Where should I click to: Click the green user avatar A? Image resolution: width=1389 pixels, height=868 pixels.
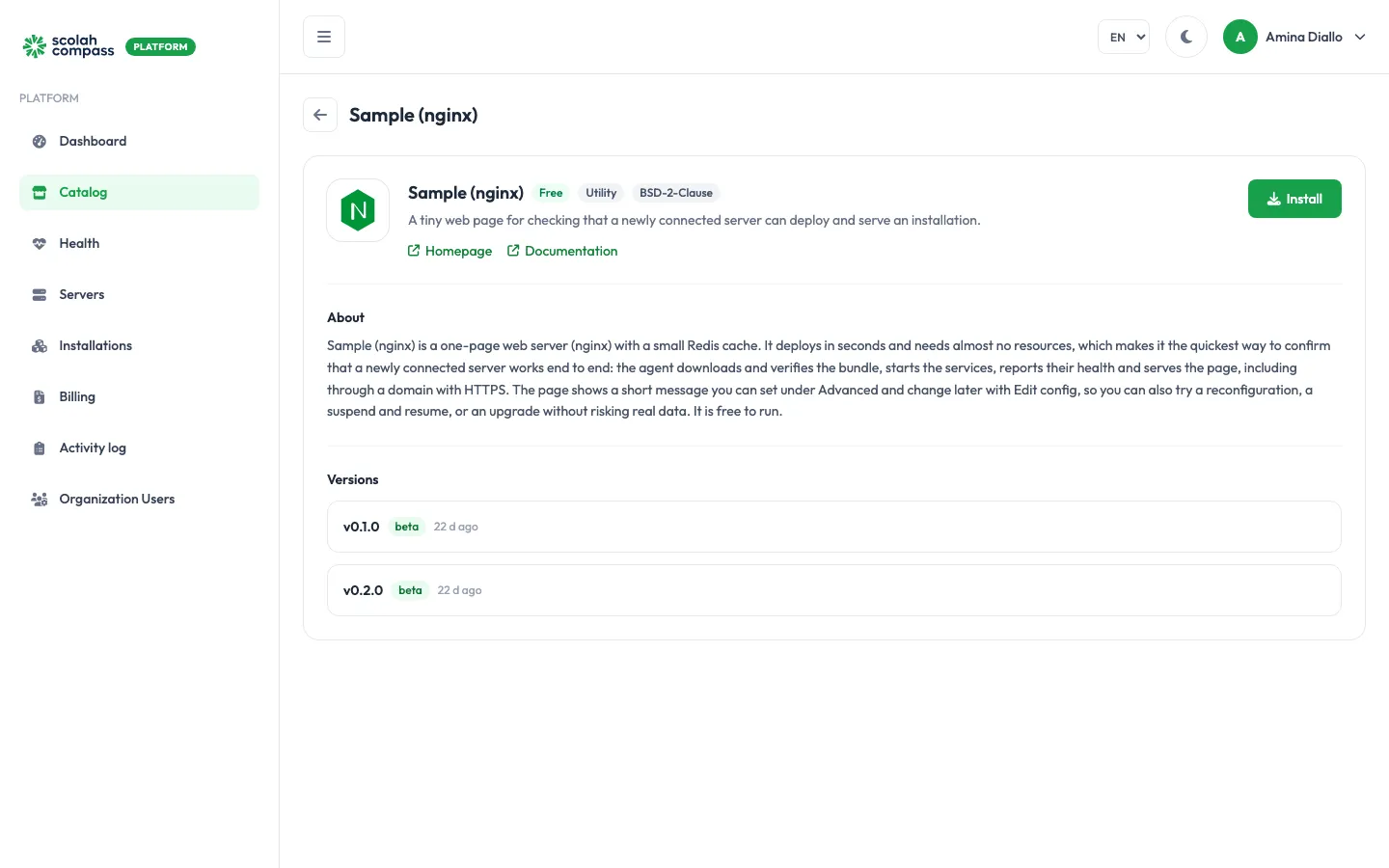pos(1240,37)
